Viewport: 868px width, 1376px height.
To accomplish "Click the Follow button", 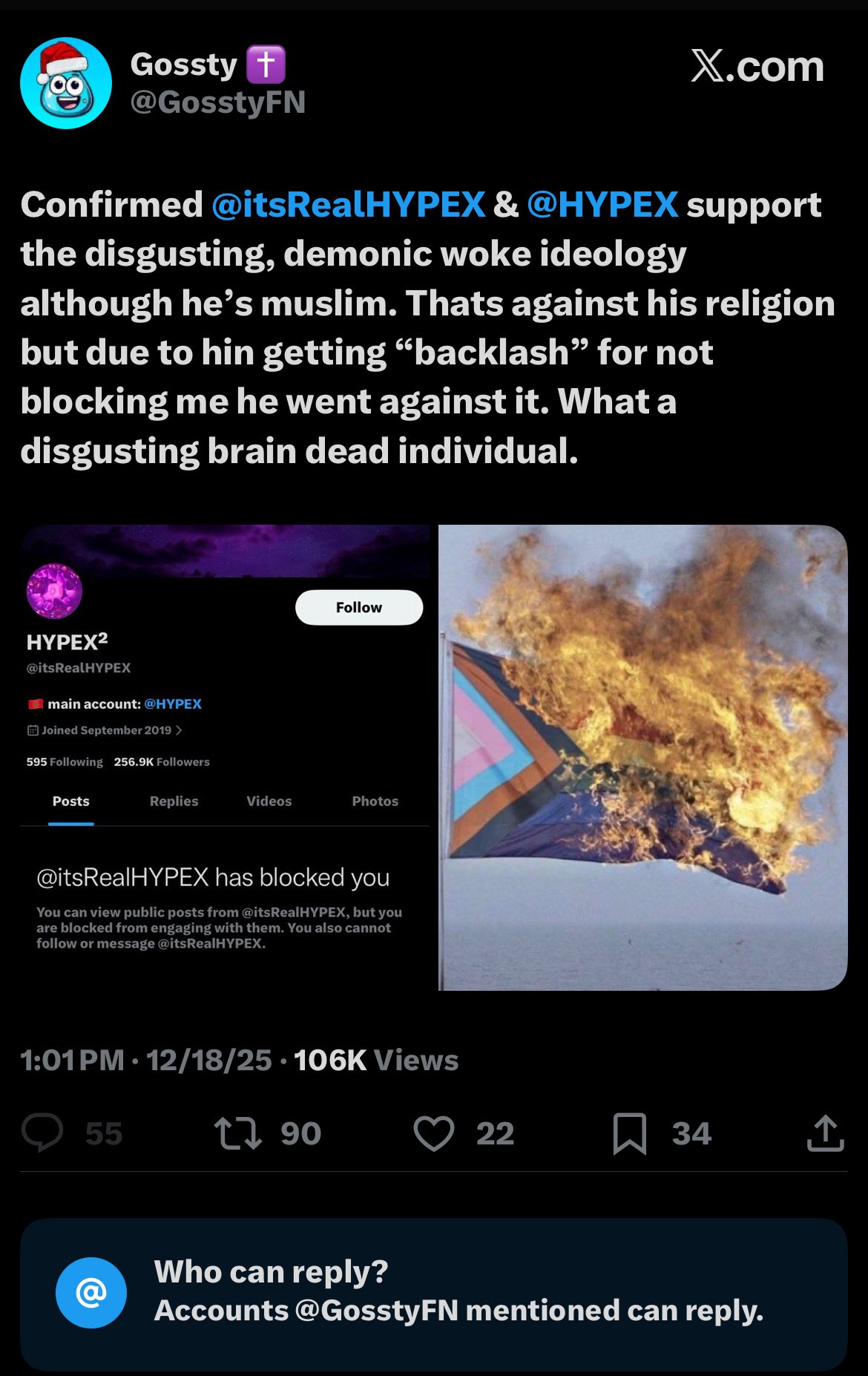I will [x=359, y=607].
